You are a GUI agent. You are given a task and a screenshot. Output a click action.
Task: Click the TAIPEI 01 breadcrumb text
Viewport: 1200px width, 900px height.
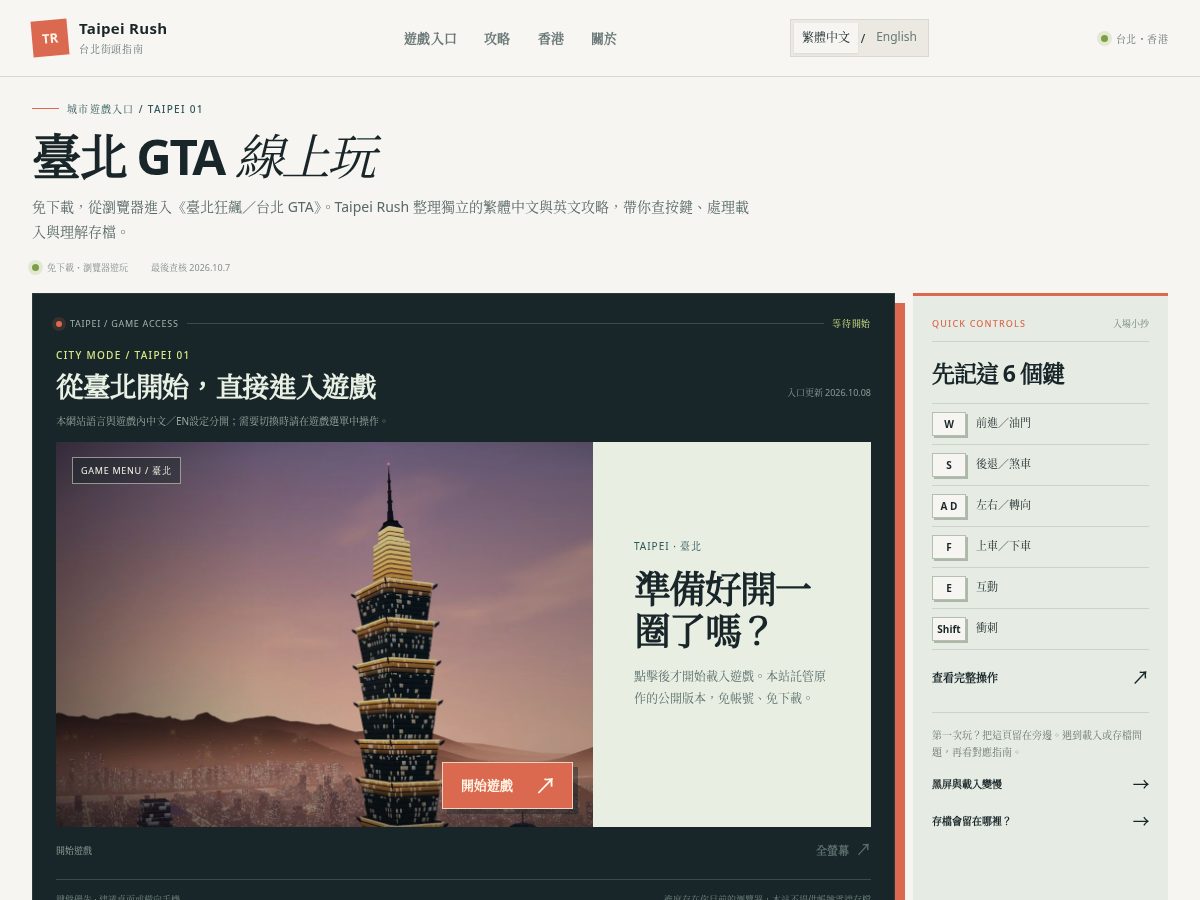coord(175,109)
